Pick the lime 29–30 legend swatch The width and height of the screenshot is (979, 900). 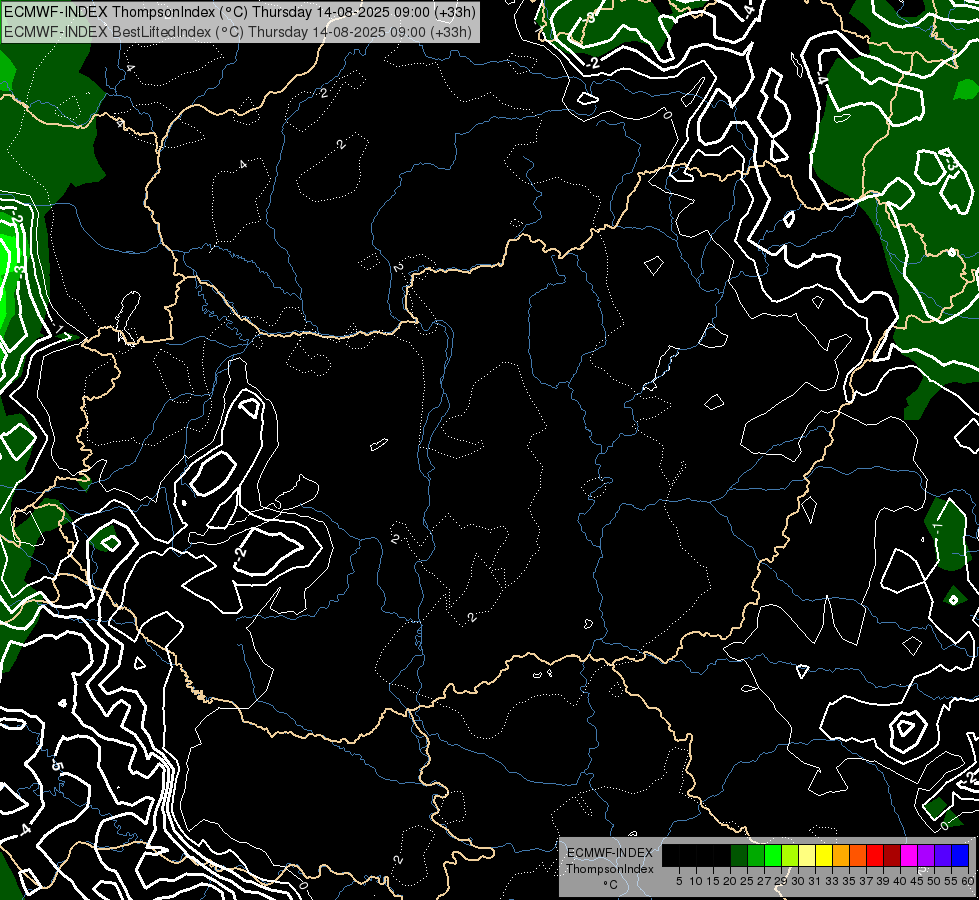[790, 856]
